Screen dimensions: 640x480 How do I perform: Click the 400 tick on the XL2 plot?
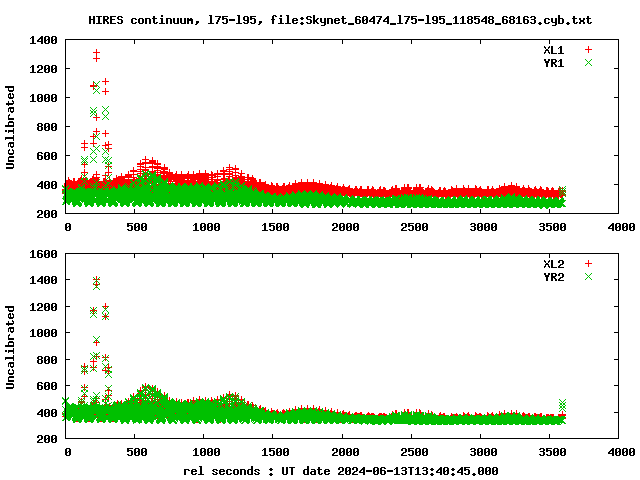click(x=47, y=413)
